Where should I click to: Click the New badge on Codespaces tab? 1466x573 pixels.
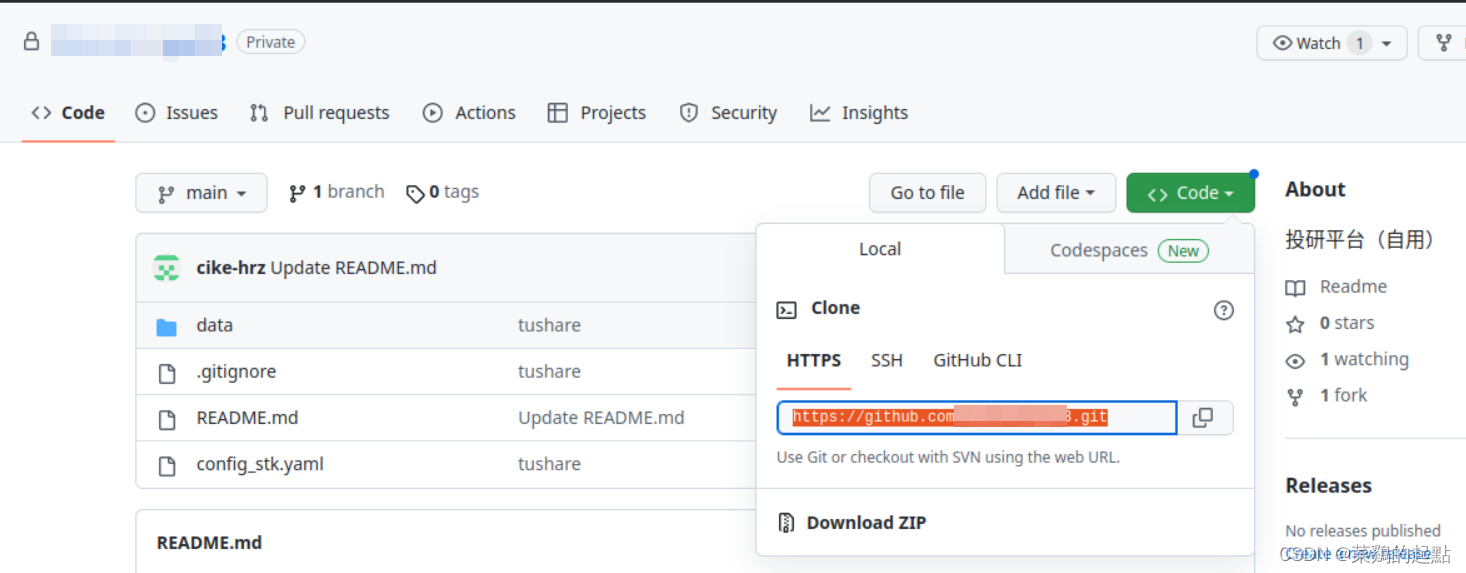pos(1183,251)
